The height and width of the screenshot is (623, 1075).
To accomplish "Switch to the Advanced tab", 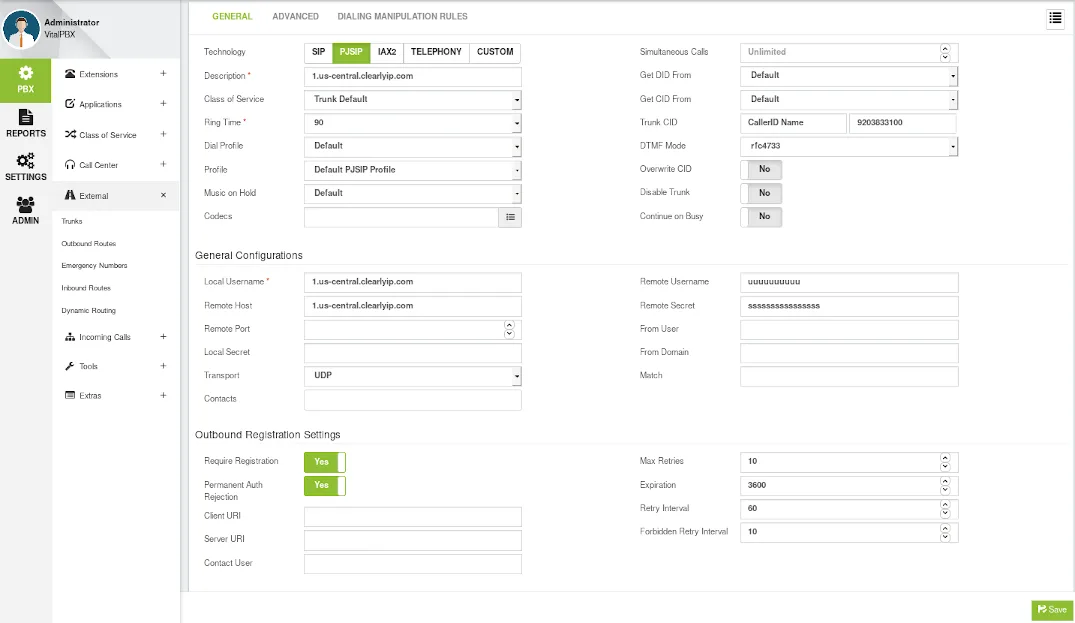I will click(295, 16).
